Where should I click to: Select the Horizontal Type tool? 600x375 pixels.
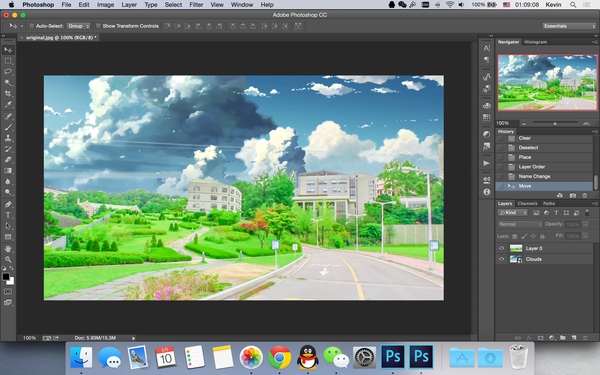tap(8, 215)
